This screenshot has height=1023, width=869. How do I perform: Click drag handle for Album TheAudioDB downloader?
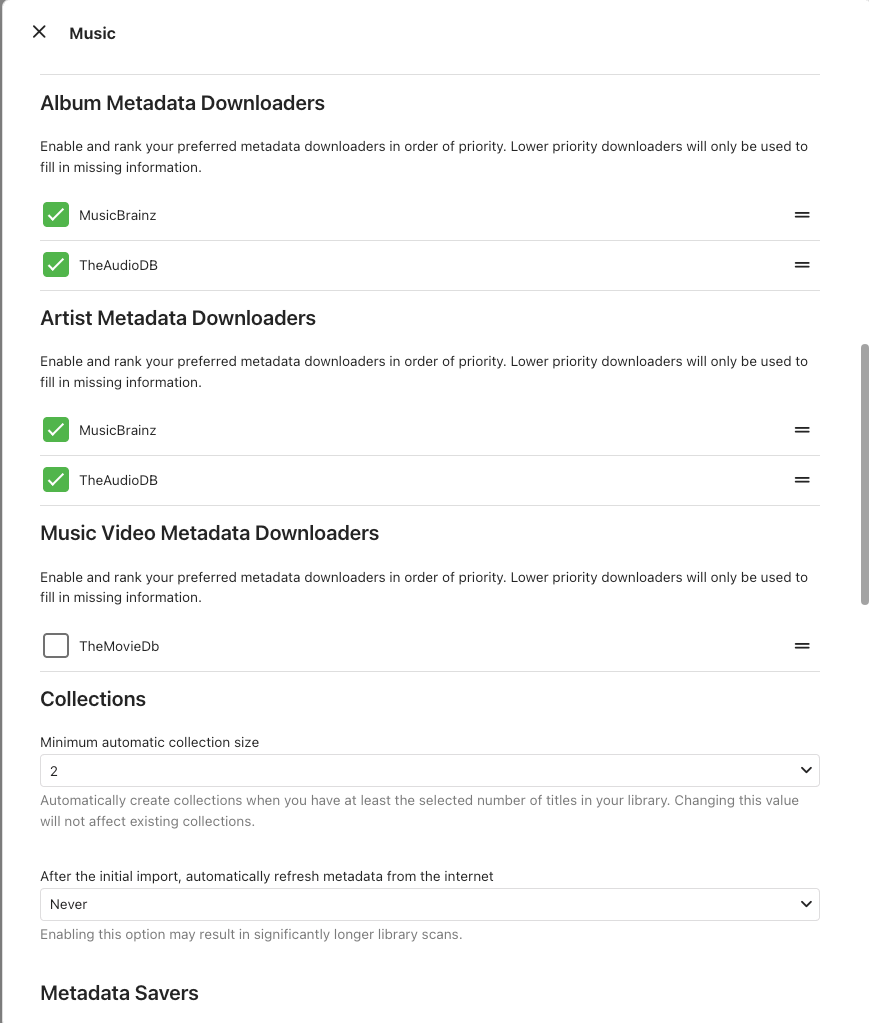point(801,265)
